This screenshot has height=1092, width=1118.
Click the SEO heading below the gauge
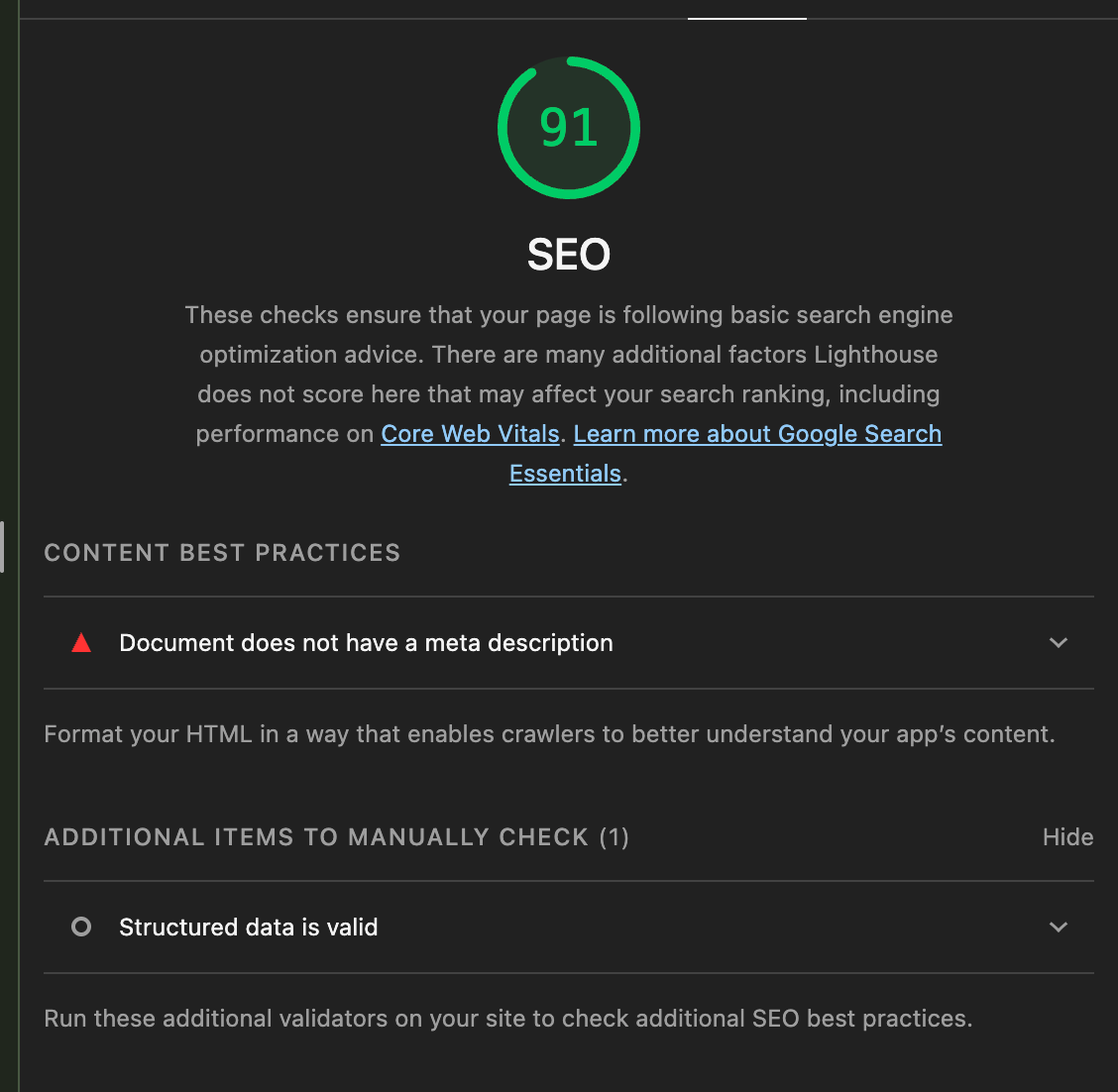pyautogui.click(x=568, y=254)
